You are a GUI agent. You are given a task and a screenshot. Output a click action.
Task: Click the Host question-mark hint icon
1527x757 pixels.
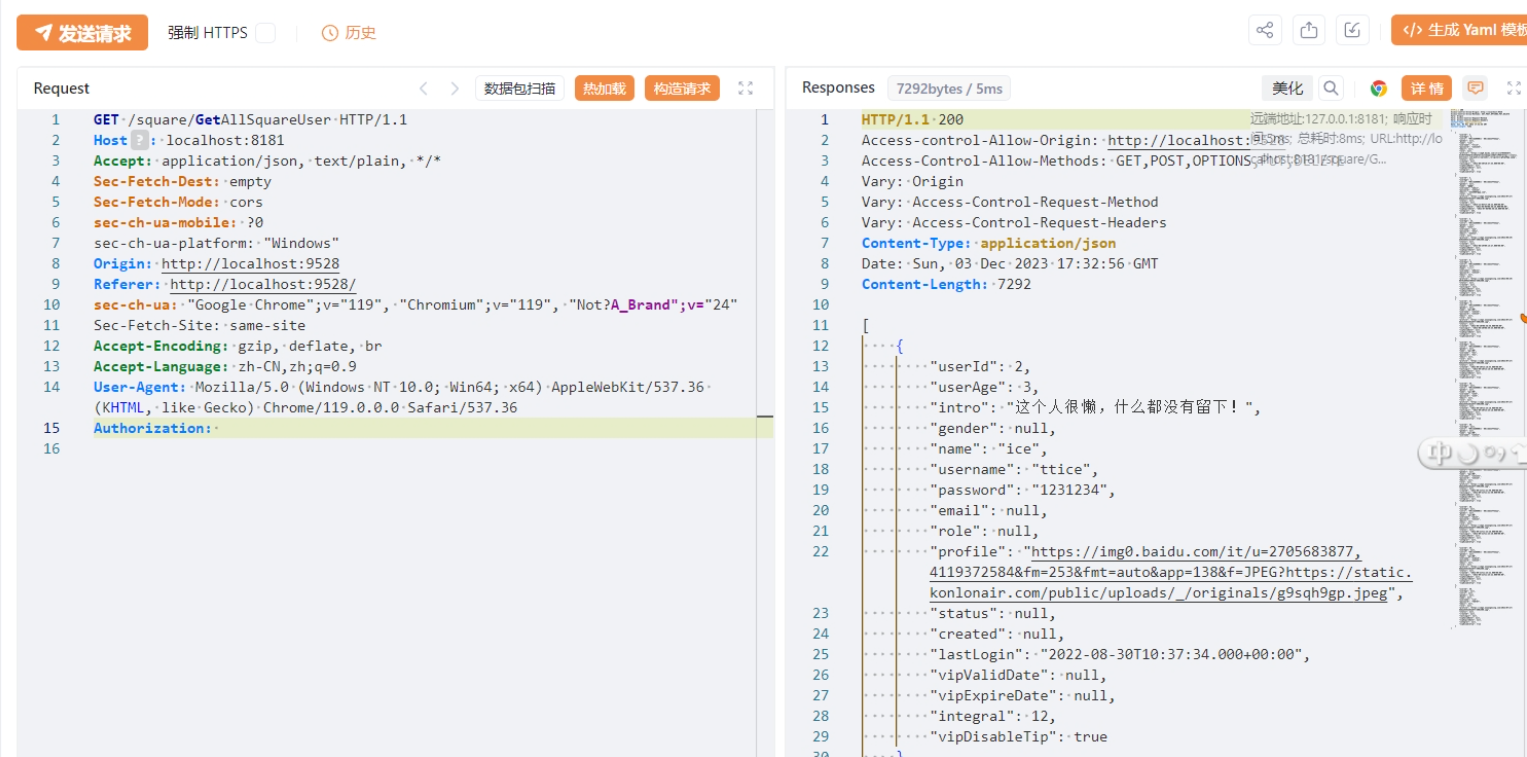coord(140,140)
